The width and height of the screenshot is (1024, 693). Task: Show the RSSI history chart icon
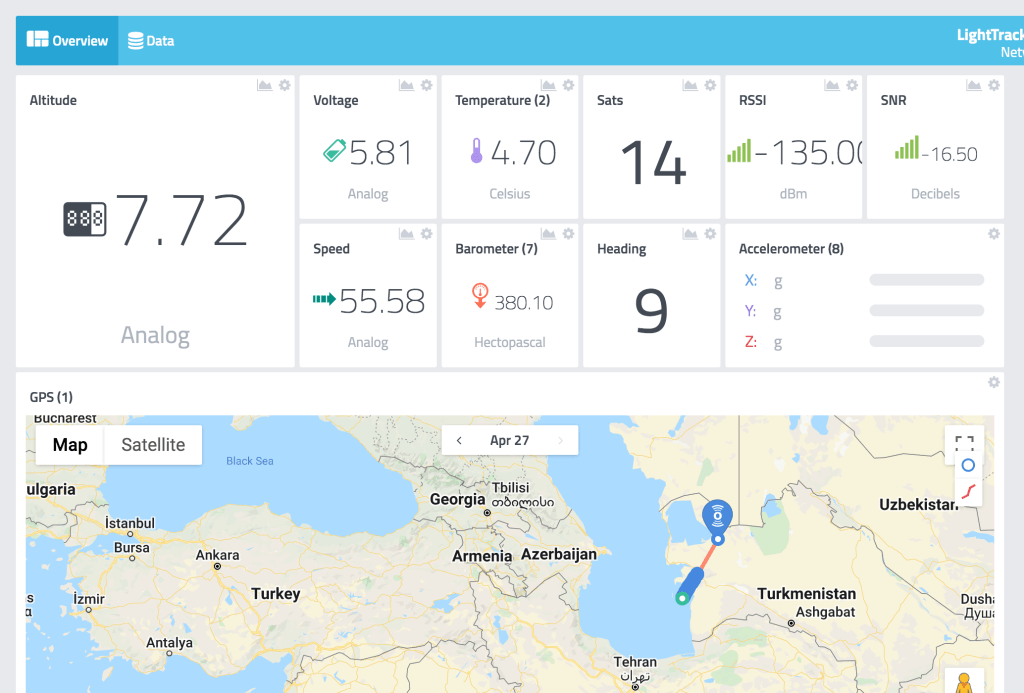click(832, 86)
